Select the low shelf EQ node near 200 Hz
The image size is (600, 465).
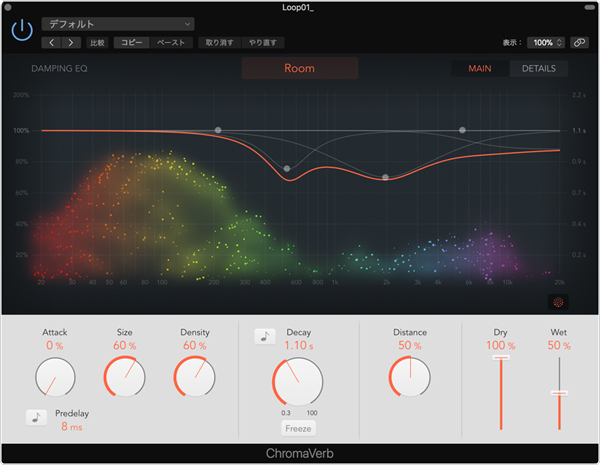click(218, 130)
